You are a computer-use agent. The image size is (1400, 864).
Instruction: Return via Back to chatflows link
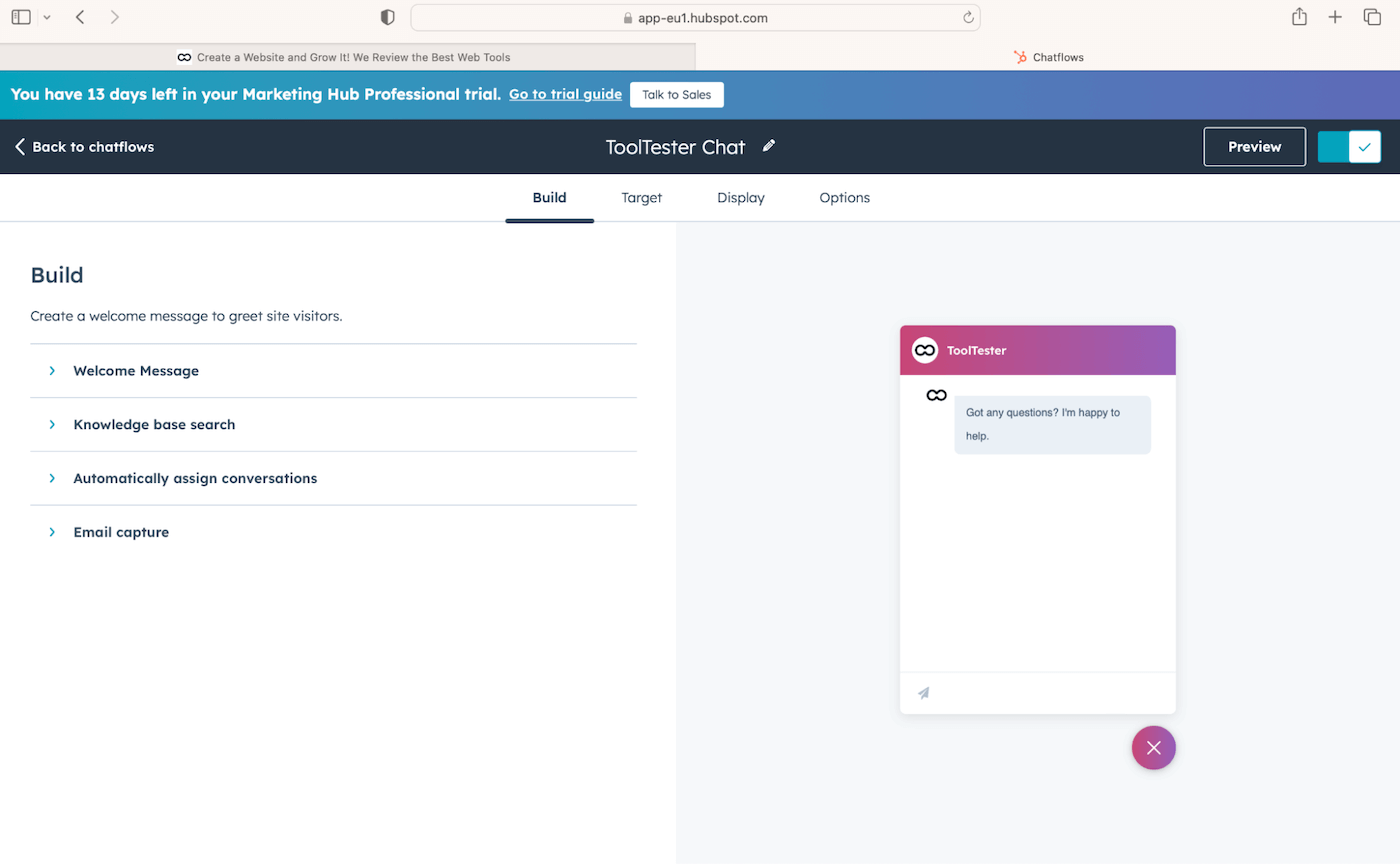tap(85, 147)
